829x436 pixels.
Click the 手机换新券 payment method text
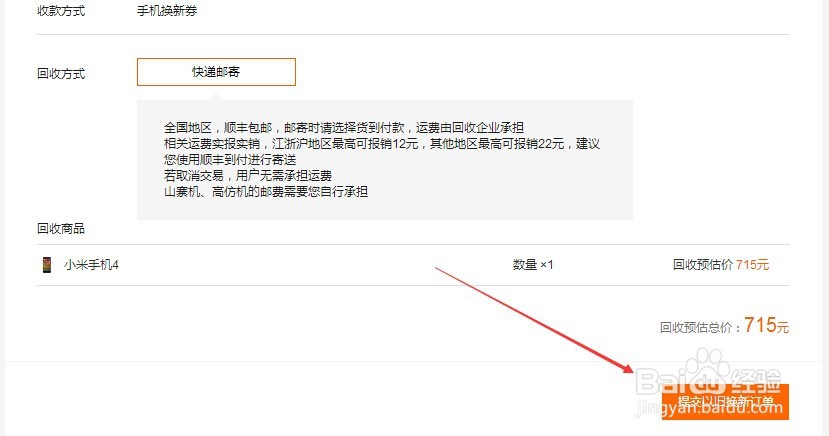(x=167, y=11)
